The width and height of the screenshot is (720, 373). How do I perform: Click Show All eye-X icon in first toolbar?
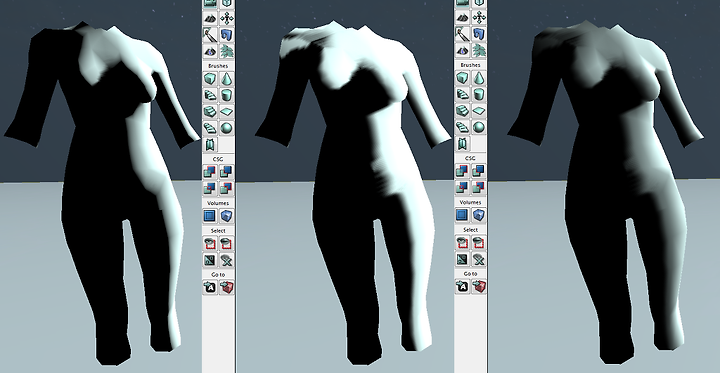click(227, 260)
